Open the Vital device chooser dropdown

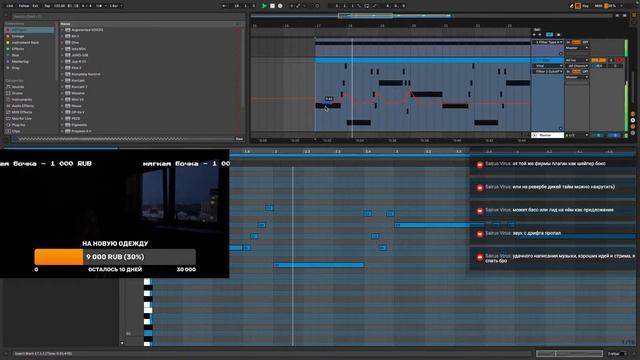(548, 66)
